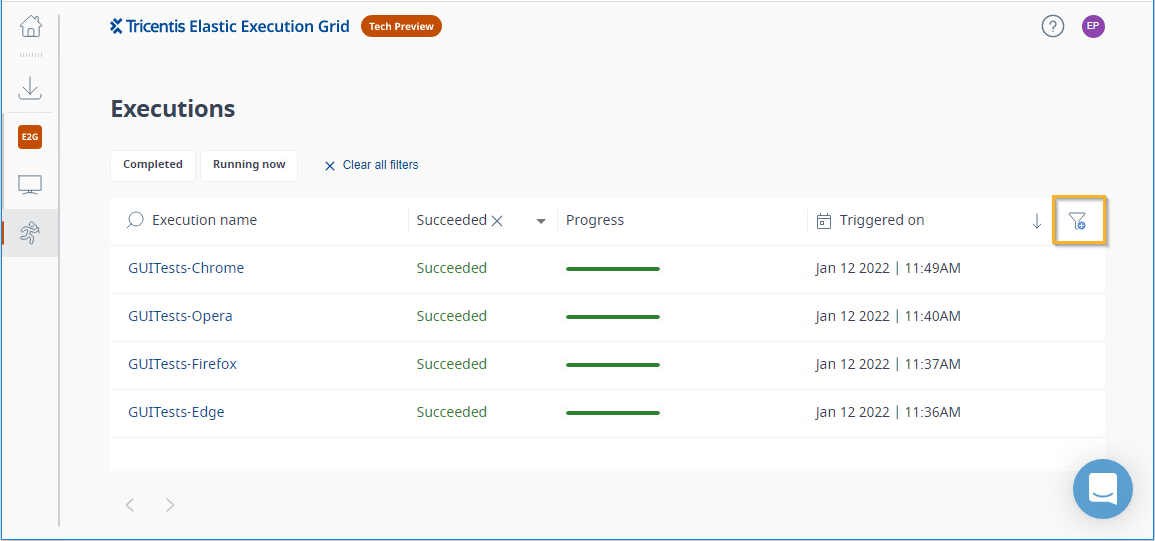Click the Tech Preview badge
Image resolution: width=1155 pixels, height=541 pixels.
coord(401,27)
